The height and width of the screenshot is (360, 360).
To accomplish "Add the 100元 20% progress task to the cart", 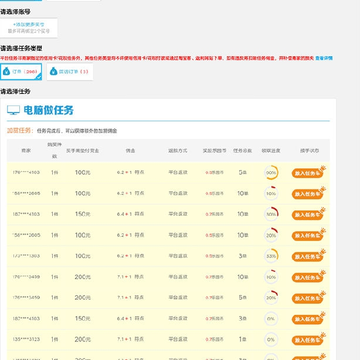I will (x=307, y=236).
